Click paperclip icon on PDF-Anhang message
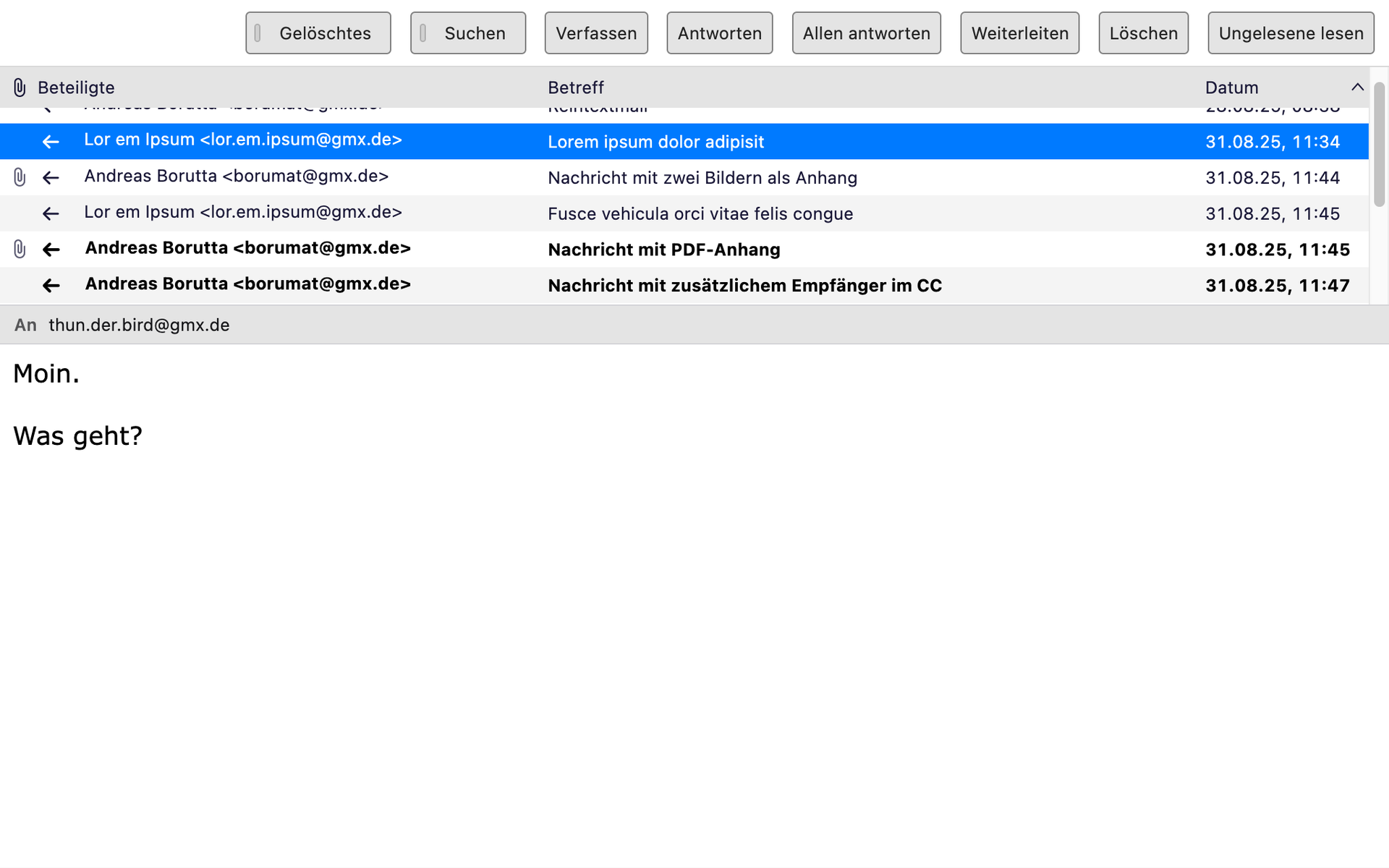 (x=20, y=250)
